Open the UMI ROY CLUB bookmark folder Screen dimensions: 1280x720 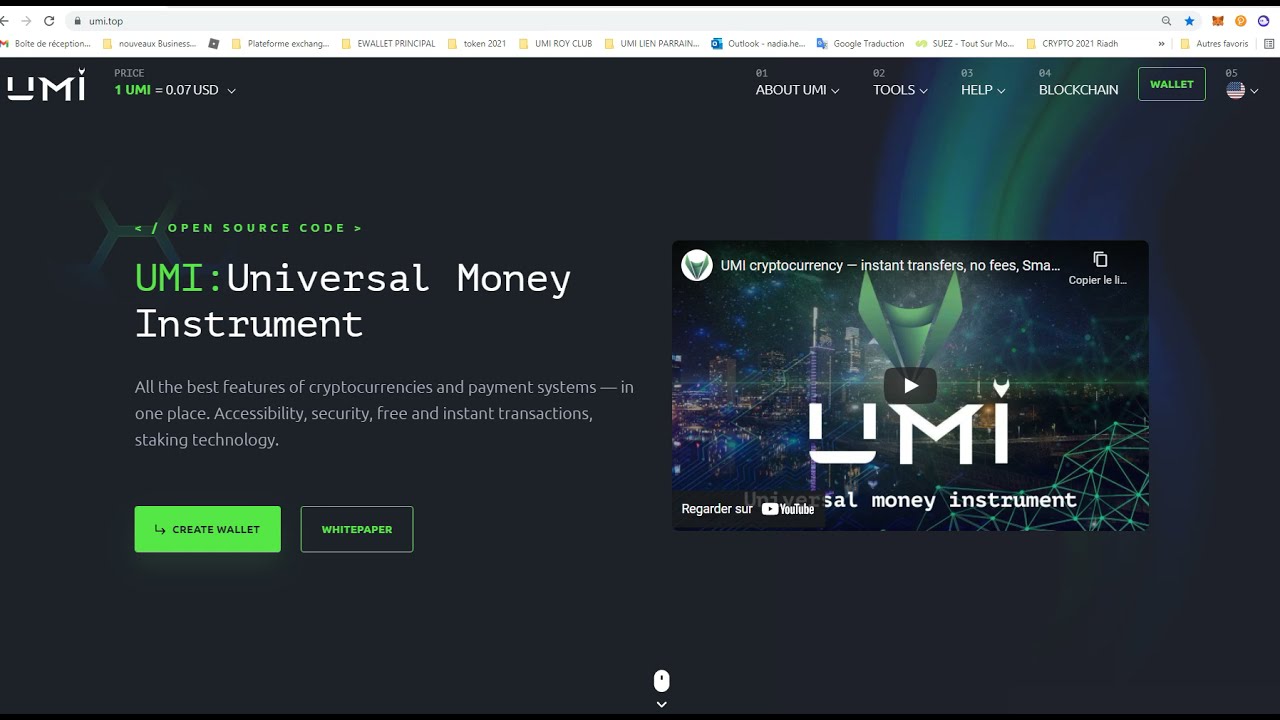click(x=555, y=44)
